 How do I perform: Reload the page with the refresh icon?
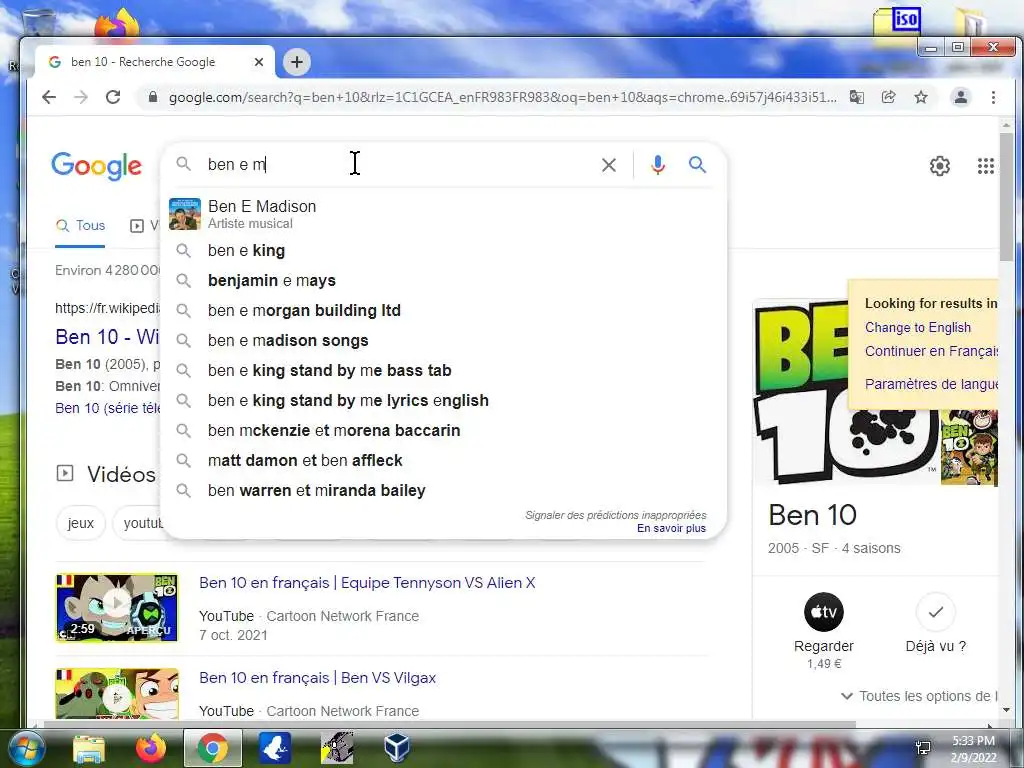tap(113, 97)
